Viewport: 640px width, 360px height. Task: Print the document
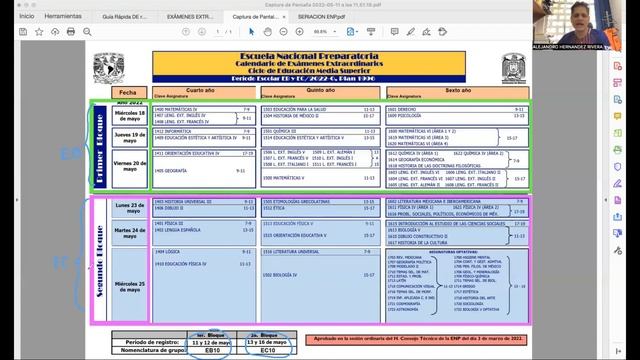point(71,32)
